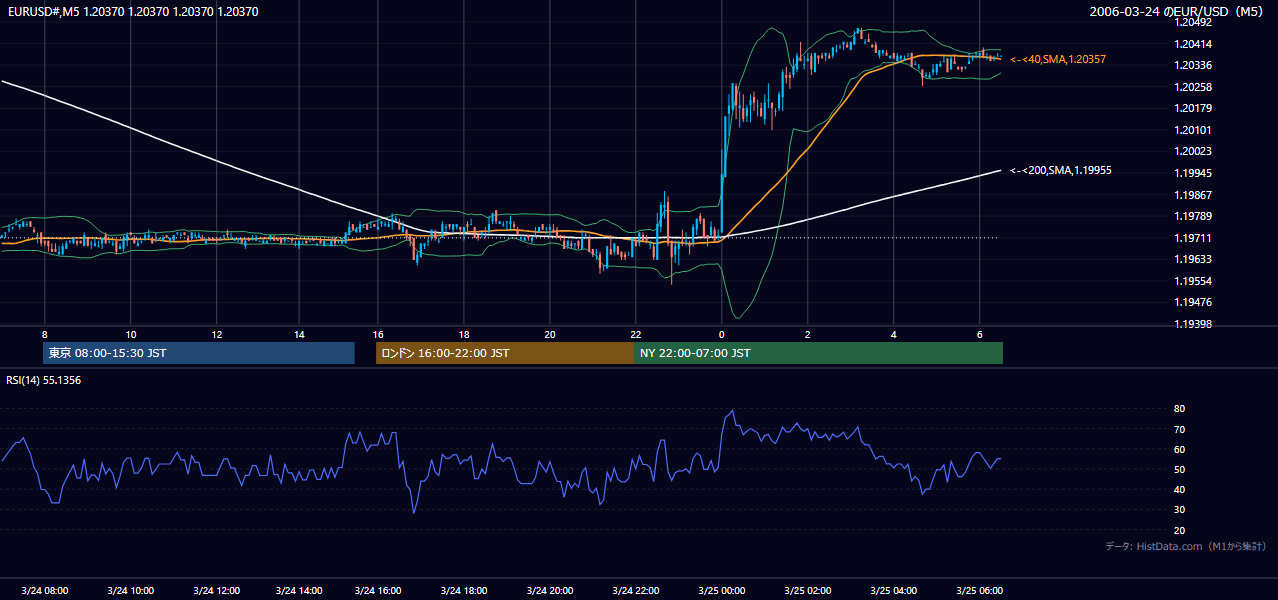This screenshot has height=600, width=1278.
Task: Select the NY 22:00-07:00 JST session bar
Action: [818, 353]
